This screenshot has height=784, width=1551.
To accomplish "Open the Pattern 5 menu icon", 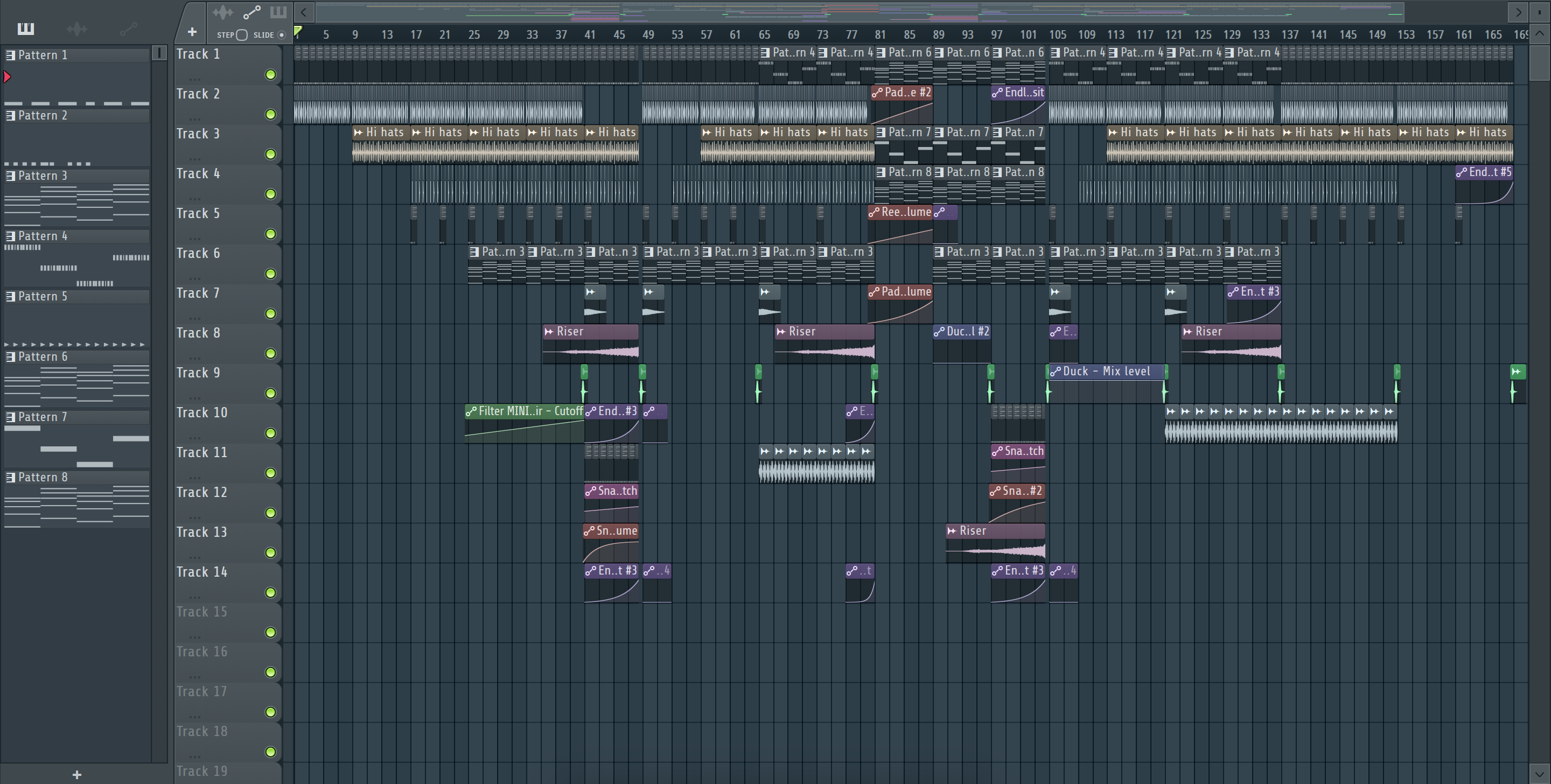I will tap(10, 296).
